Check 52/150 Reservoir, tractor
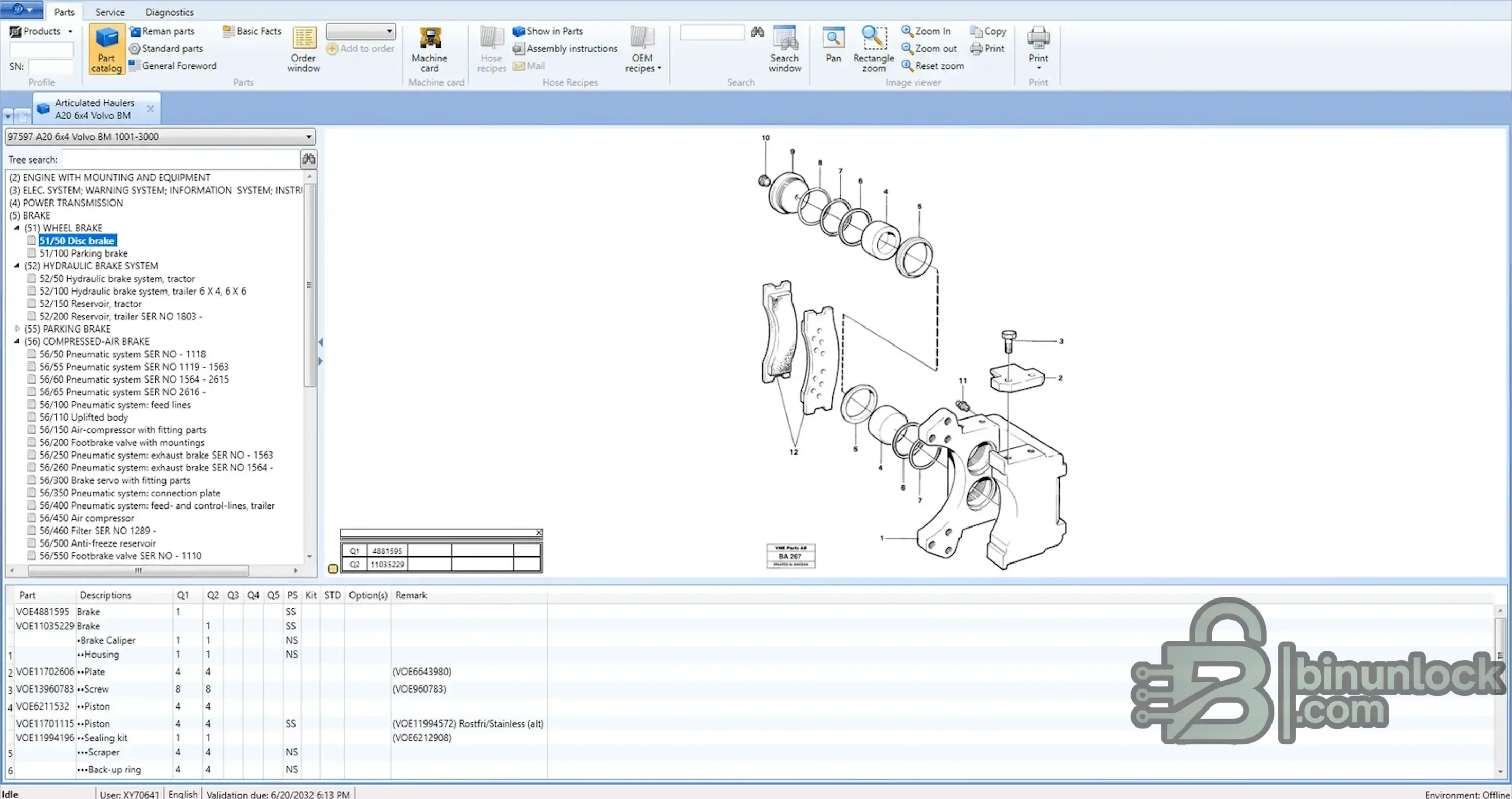The width and height of the screenshot is (1512, 799). [x=32, y=303]
